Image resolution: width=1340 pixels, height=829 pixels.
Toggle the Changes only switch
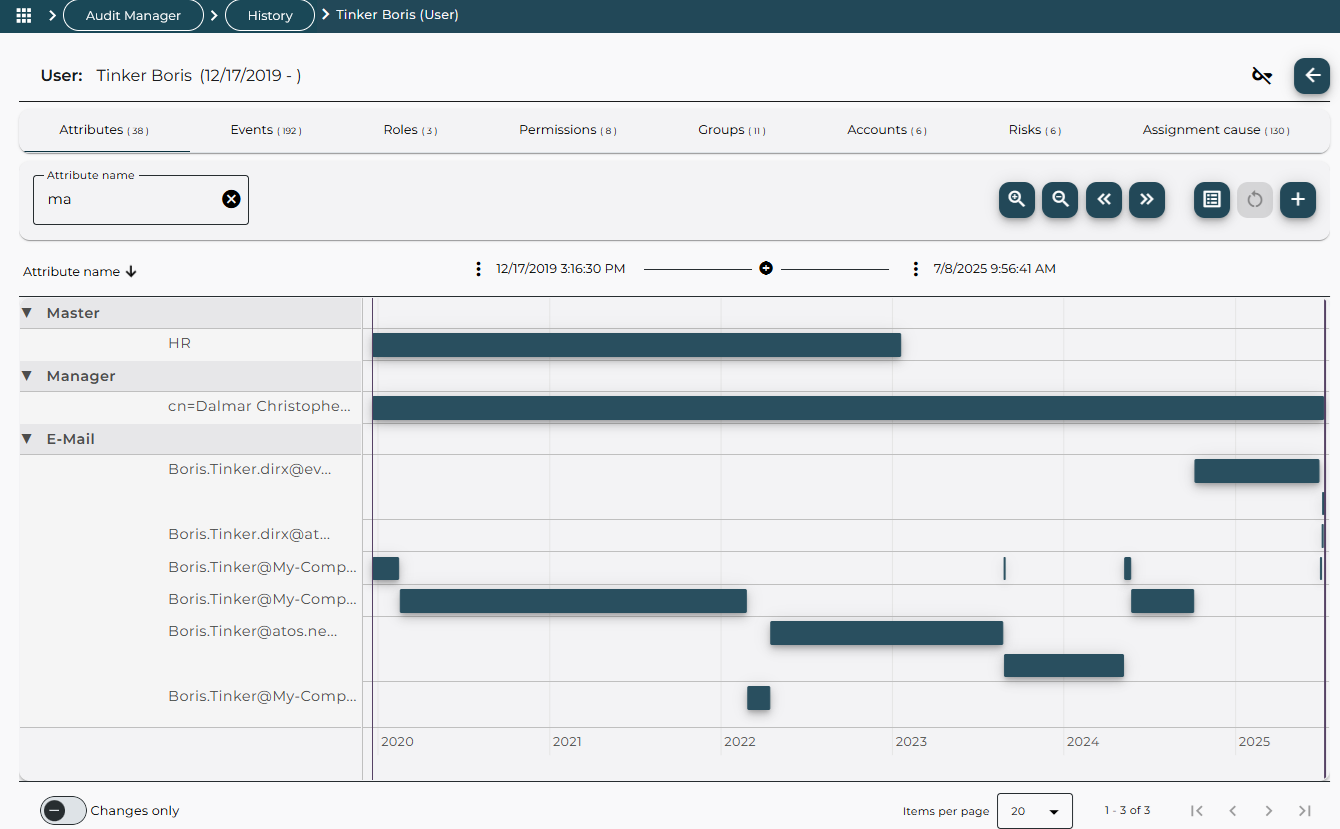[x=63, y=810]
